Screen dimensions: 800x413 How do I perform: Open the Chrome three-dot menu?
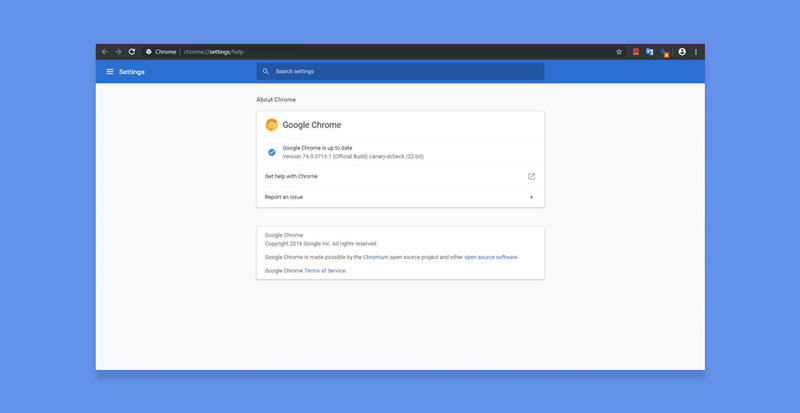pos(695,52)
